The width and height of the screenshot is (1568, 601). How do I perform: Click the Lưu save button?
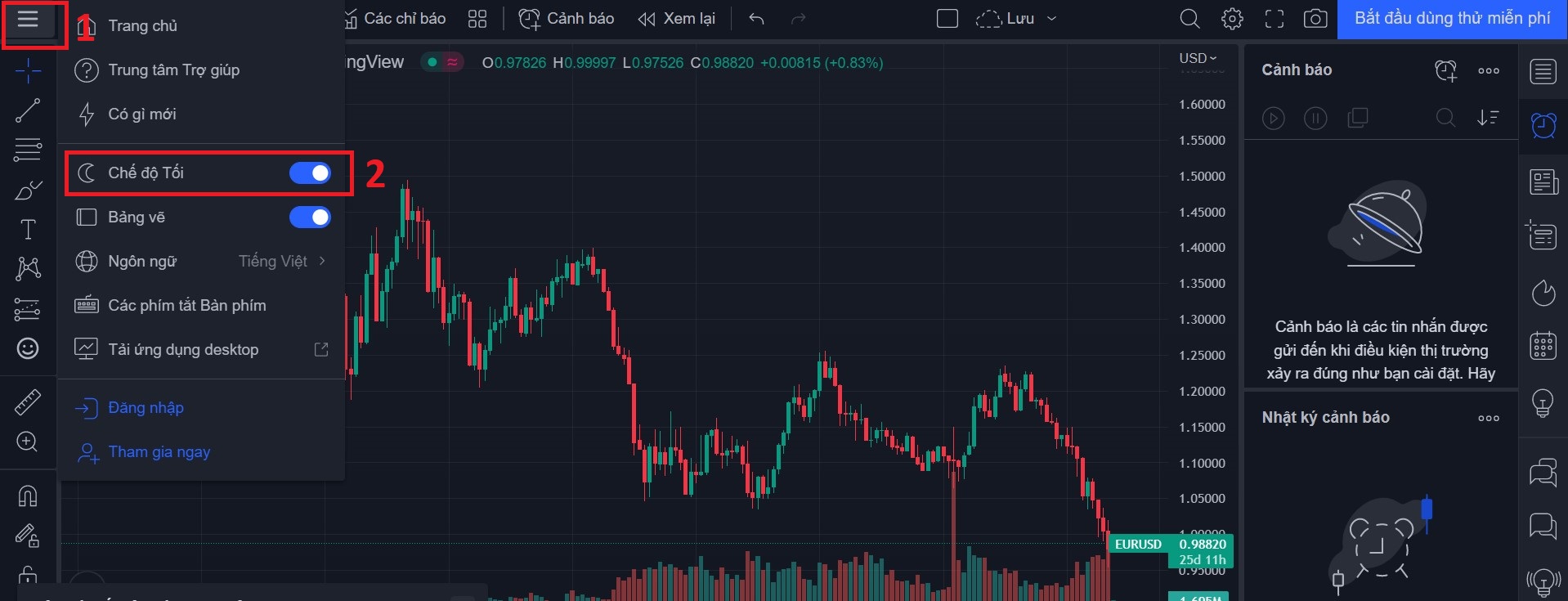click(1006, 19)
